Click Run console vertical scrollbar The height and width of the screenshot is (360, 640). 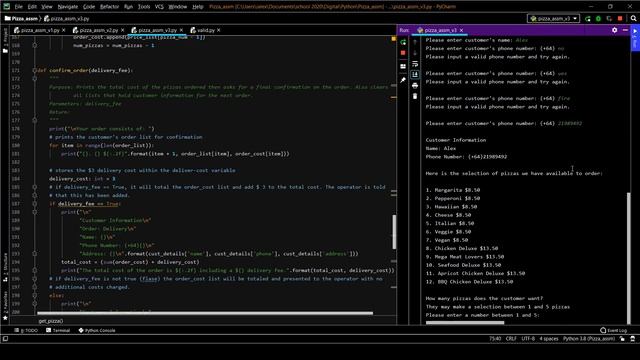(629, 258)
